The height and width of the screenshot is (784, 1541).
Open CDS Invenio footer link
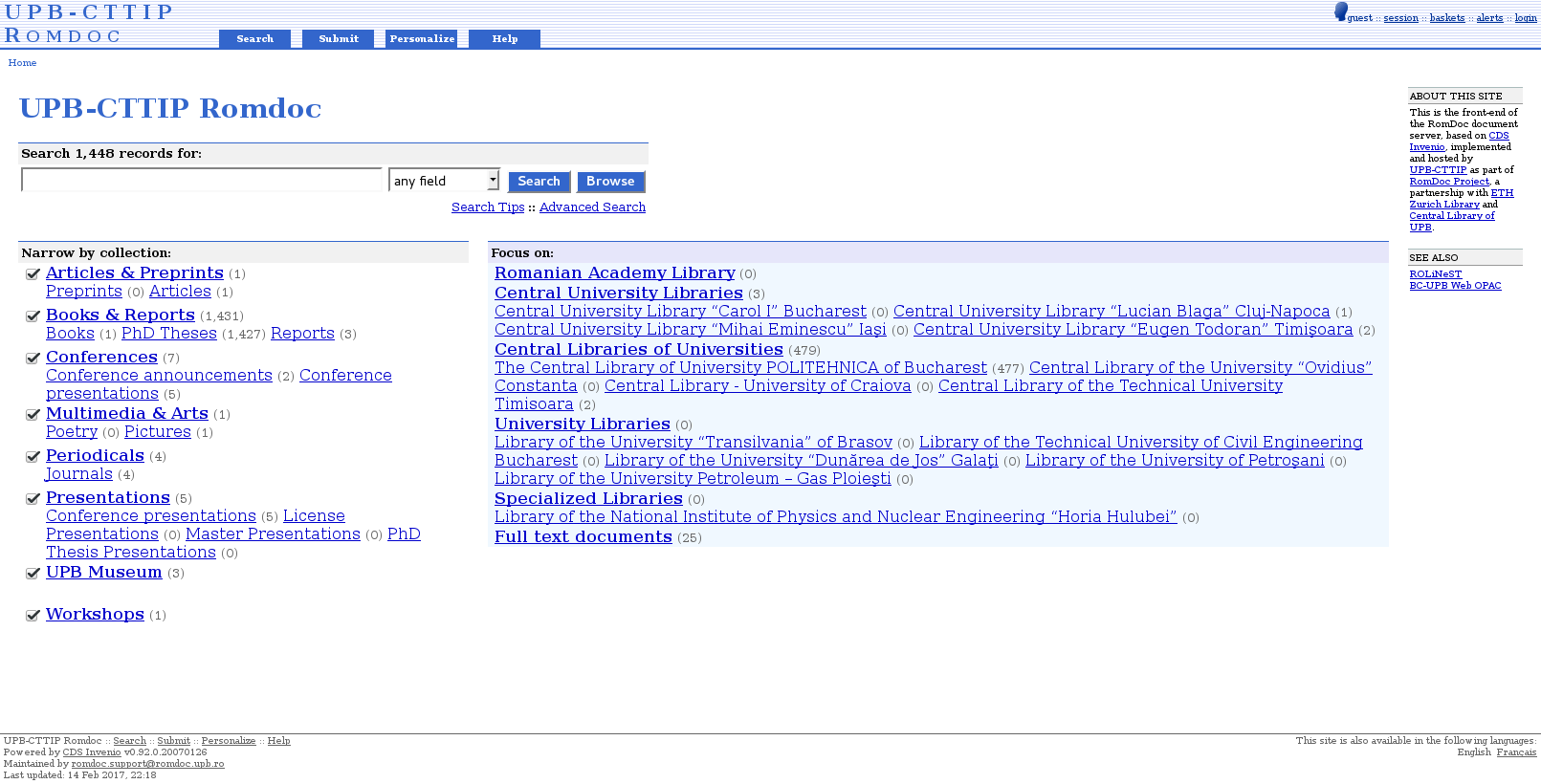pyautogui.click(x=92, y=752)
